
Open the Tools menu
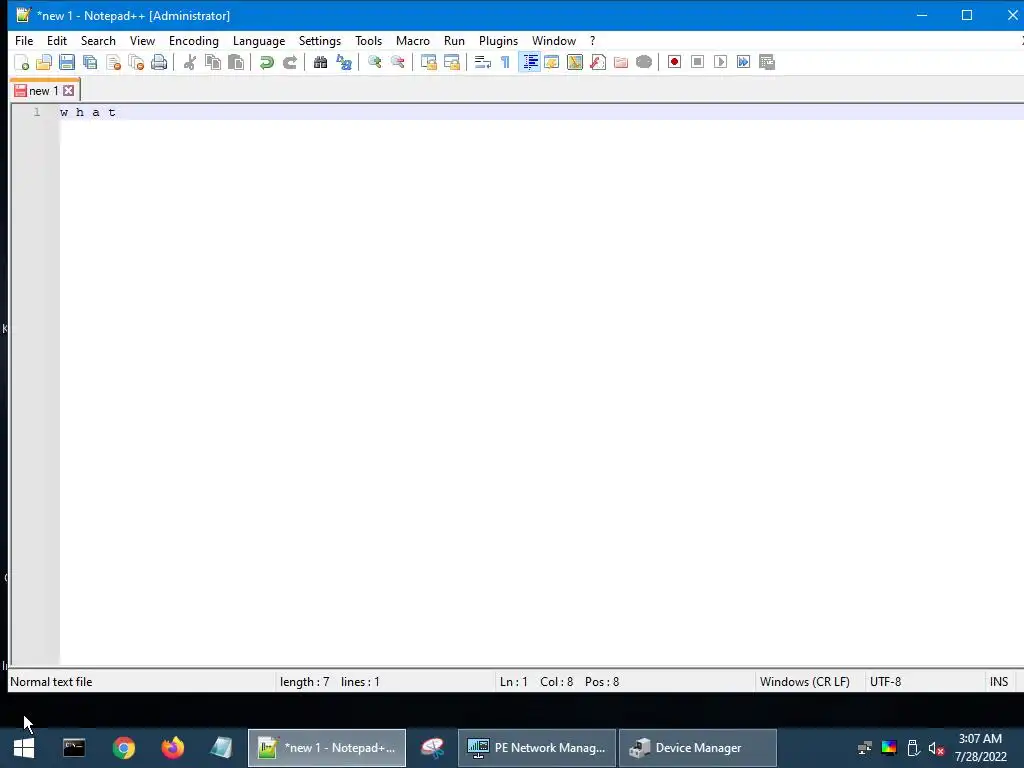tap(368, 40)
